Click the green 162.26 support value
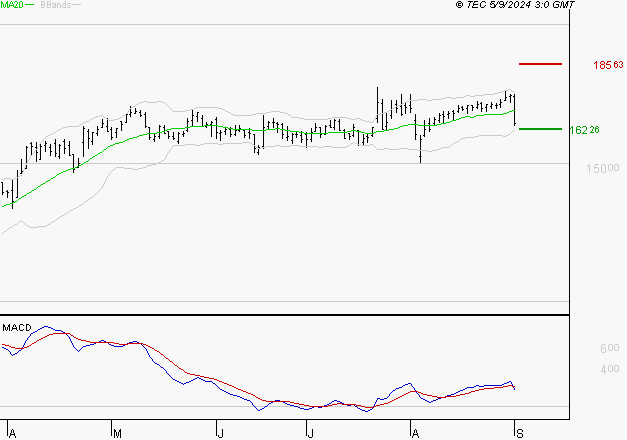Screen dimensions: 627x440 pos(584,130)
